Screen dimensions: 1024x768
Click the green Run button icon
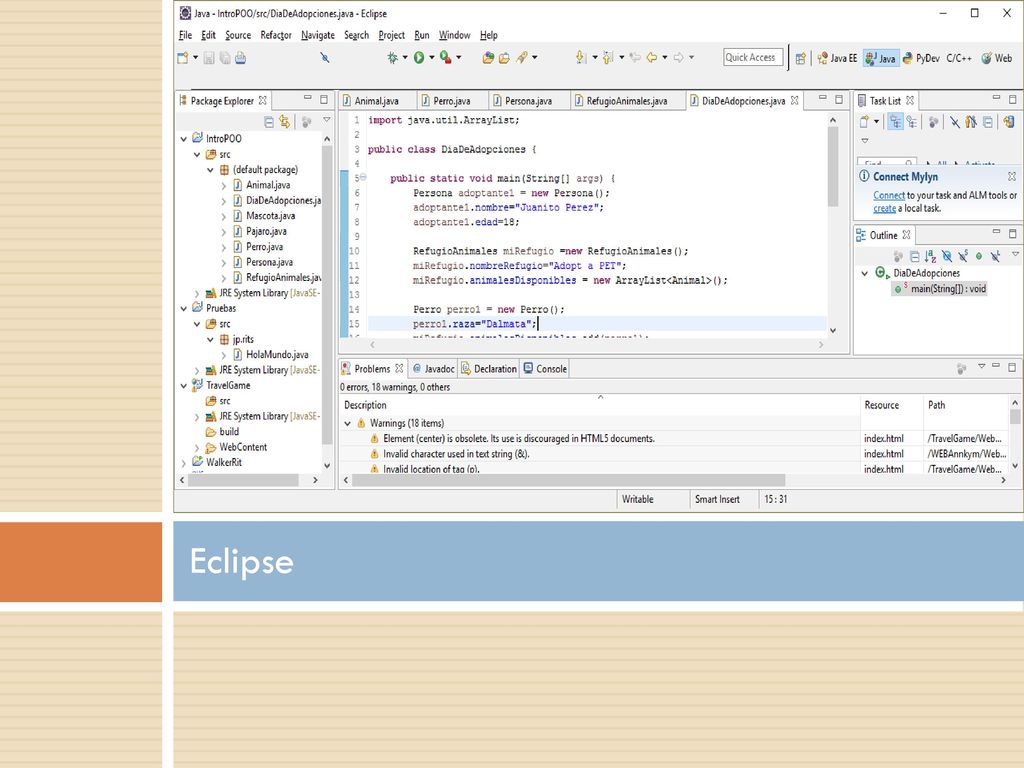point(419,57)
